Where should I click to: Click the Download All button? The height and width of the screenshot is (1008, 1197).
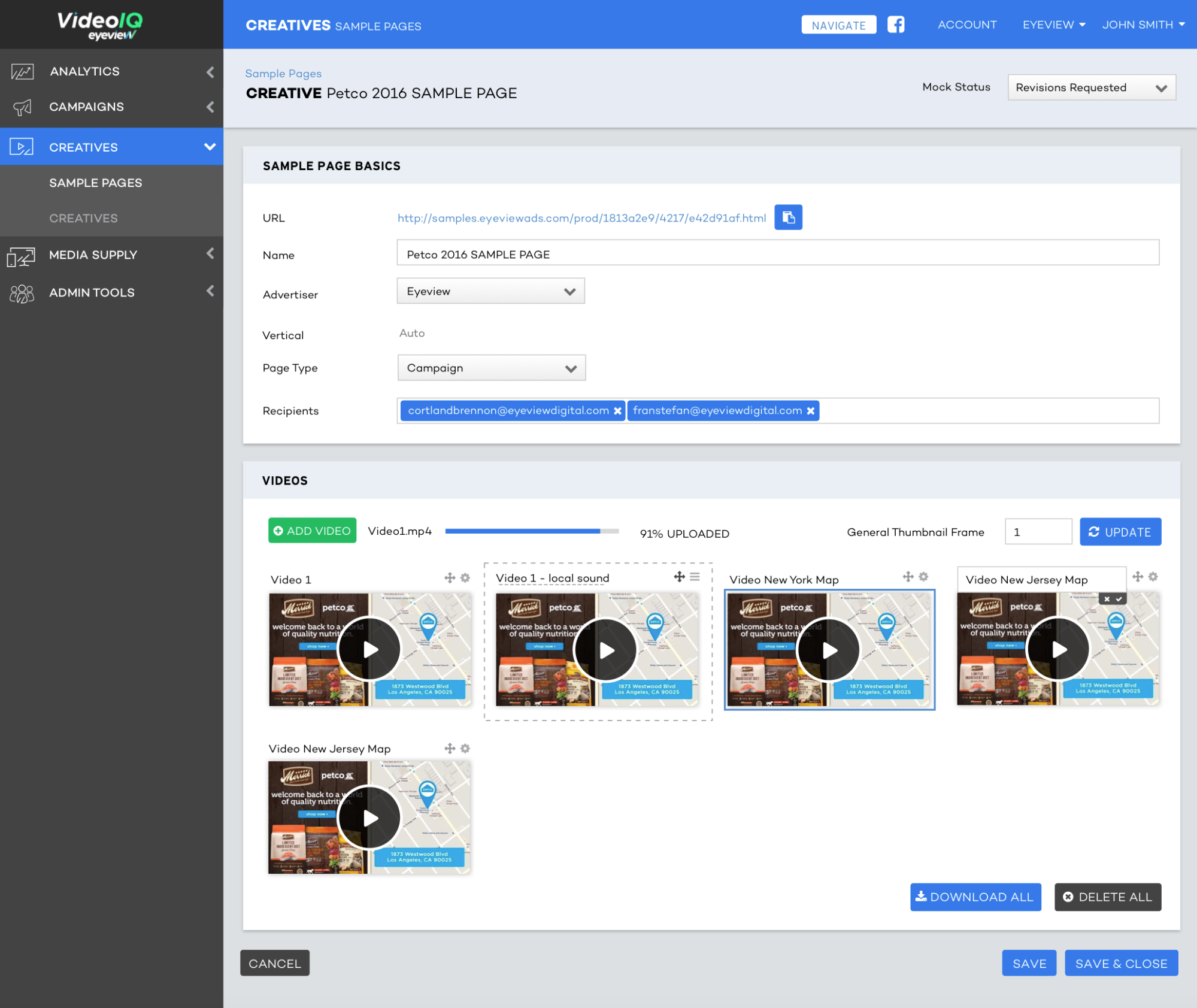tap(975, 897)
